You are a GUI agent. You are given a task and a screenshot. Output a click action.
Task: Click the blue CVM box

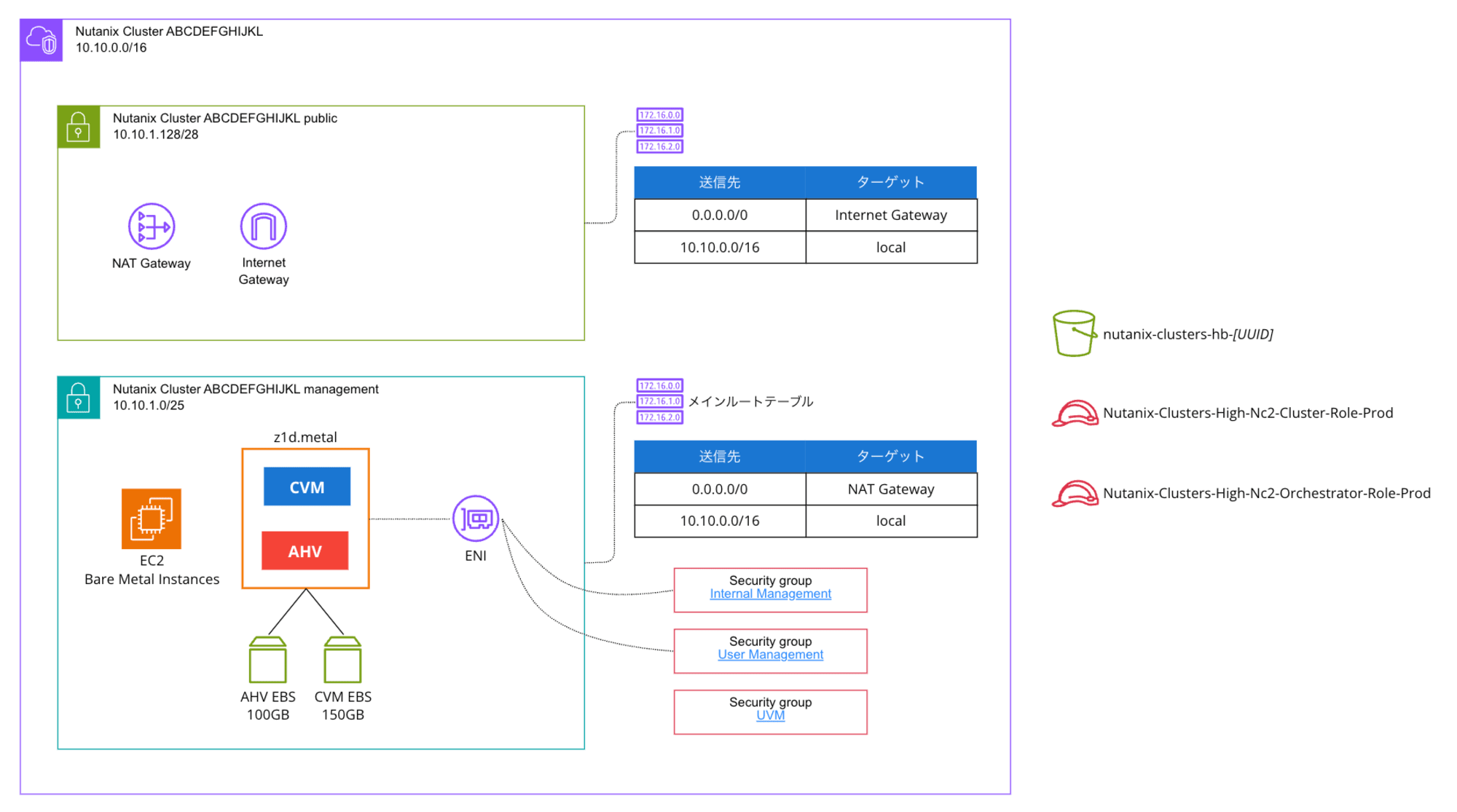pyautogui.click(x=307, y=486)
